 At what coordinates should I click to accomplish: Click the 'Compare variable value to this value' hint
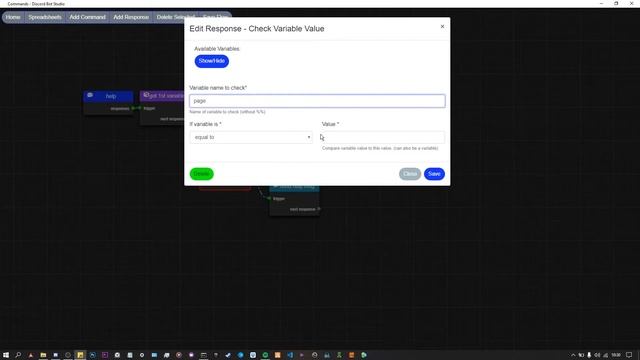coord(380,148)
